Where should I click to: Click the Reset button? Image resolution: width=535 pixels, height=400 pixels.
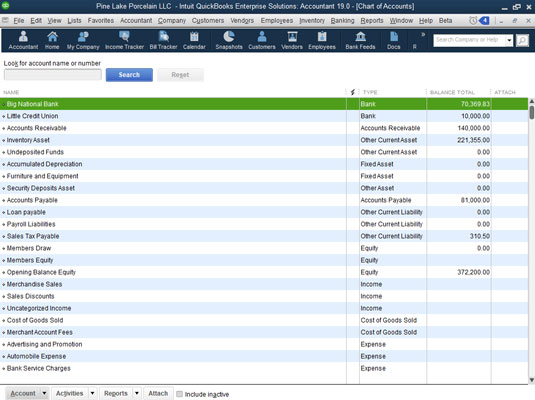tap(180, 75)
